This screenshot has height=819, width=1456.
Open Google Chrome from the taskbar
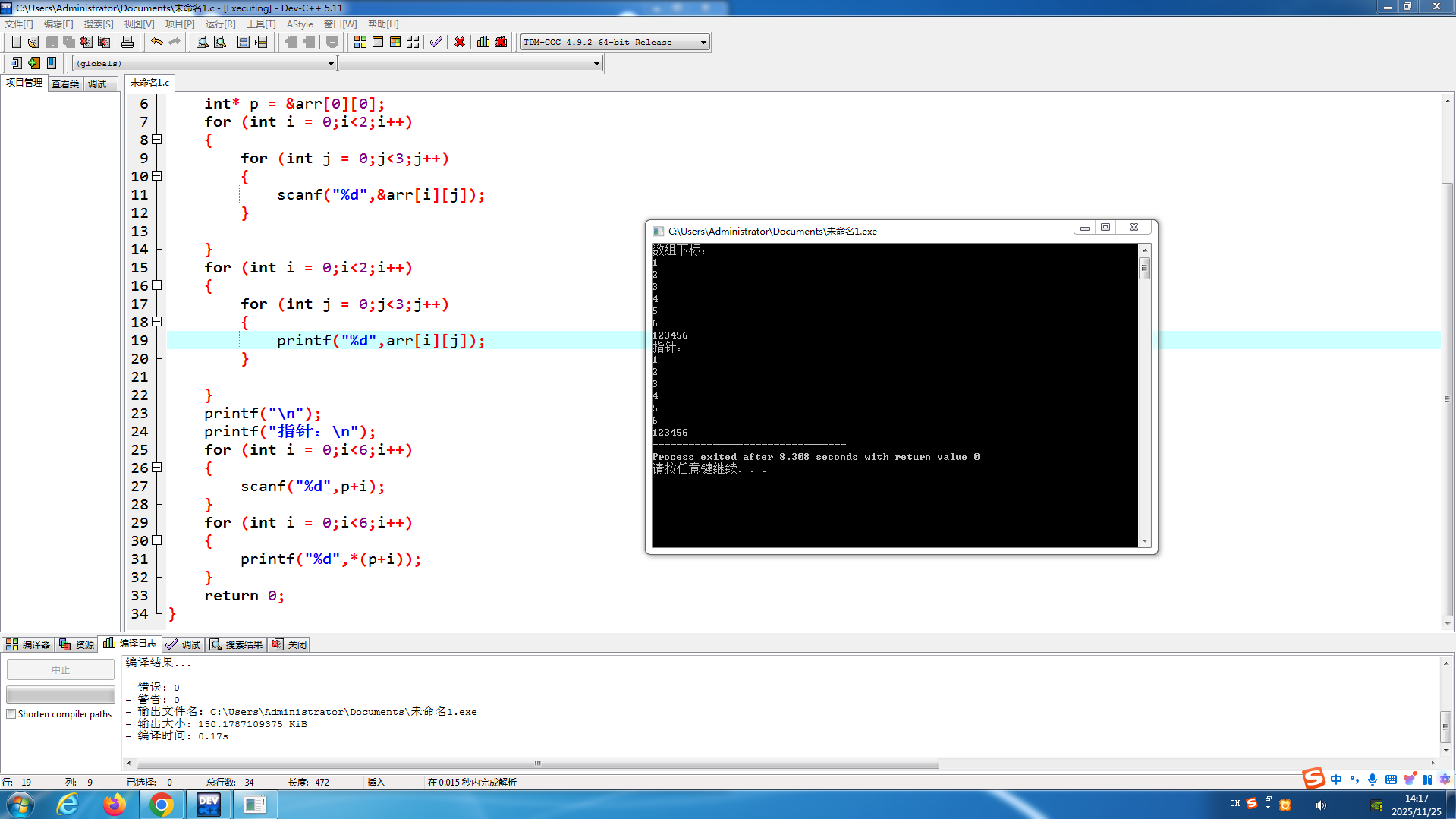coord(161,805)
